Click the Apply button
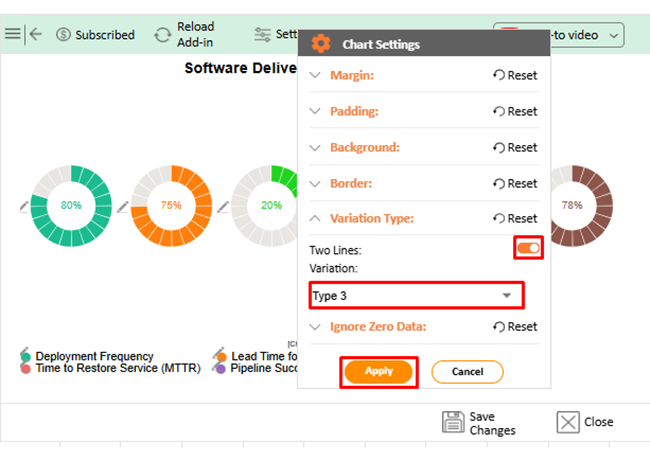 pos(379,371)
